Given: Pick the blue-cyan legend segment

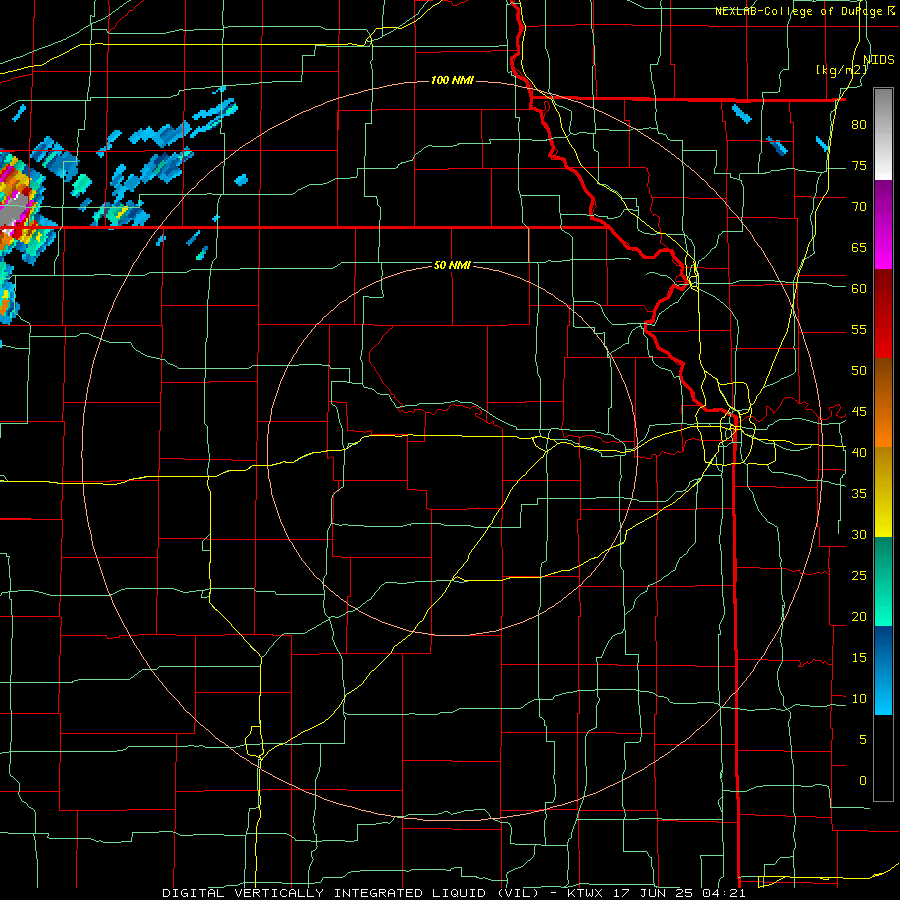Looking at the screenshot, I should pyautogui.click(x=883, y=670).
